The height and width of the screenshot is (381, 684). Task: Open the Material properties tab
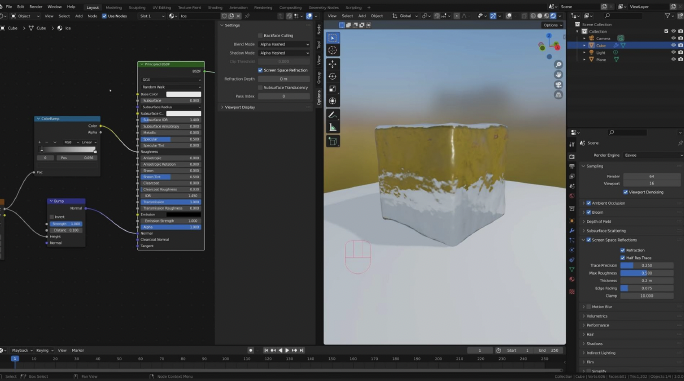[x=572, y=279]
